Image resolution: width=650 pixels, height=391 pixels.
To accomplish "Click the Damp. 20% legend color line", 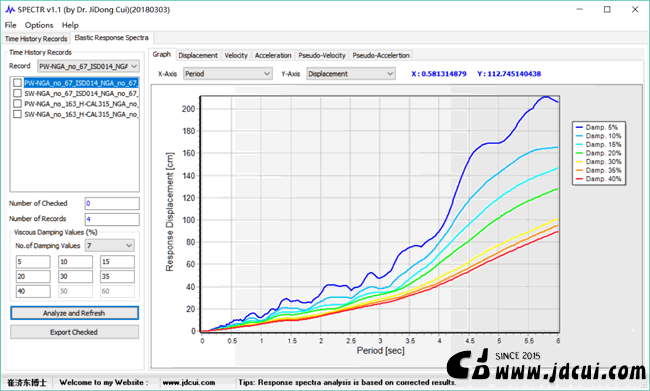I will [x=579, y=153].
